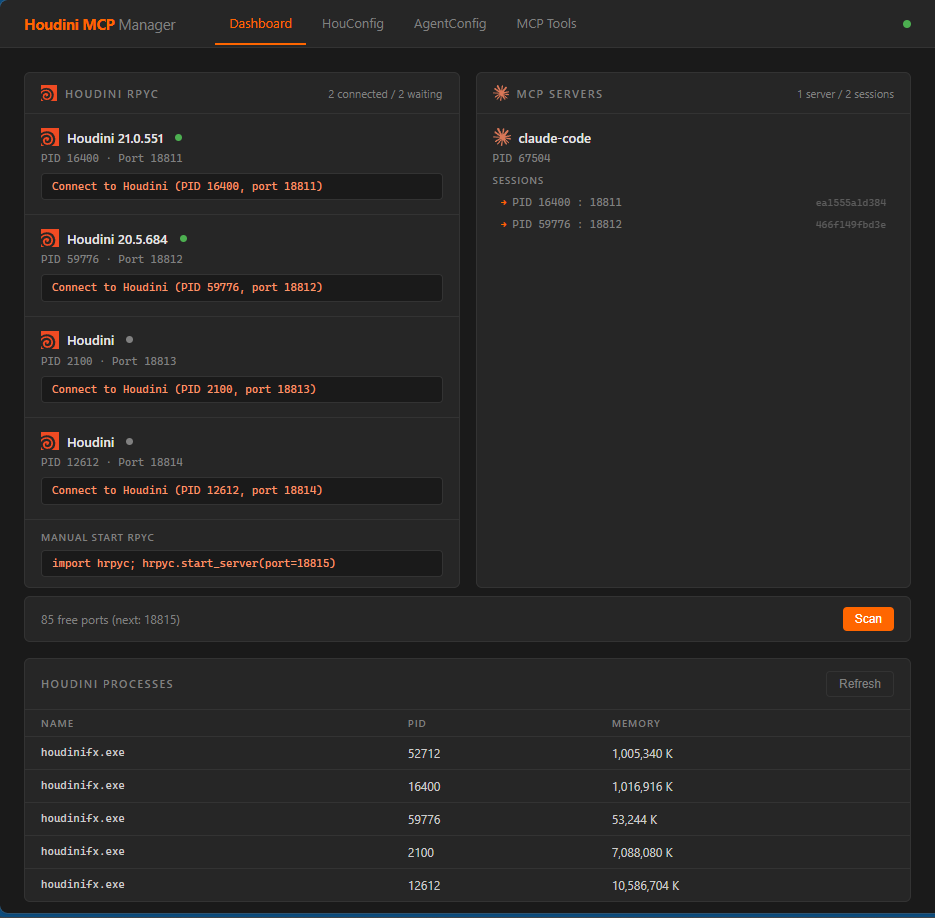The height and width of the screenshot is (918, 935).
Task: Click the Connect to Houdini PID 12612 command box
Action: (242, 490)
